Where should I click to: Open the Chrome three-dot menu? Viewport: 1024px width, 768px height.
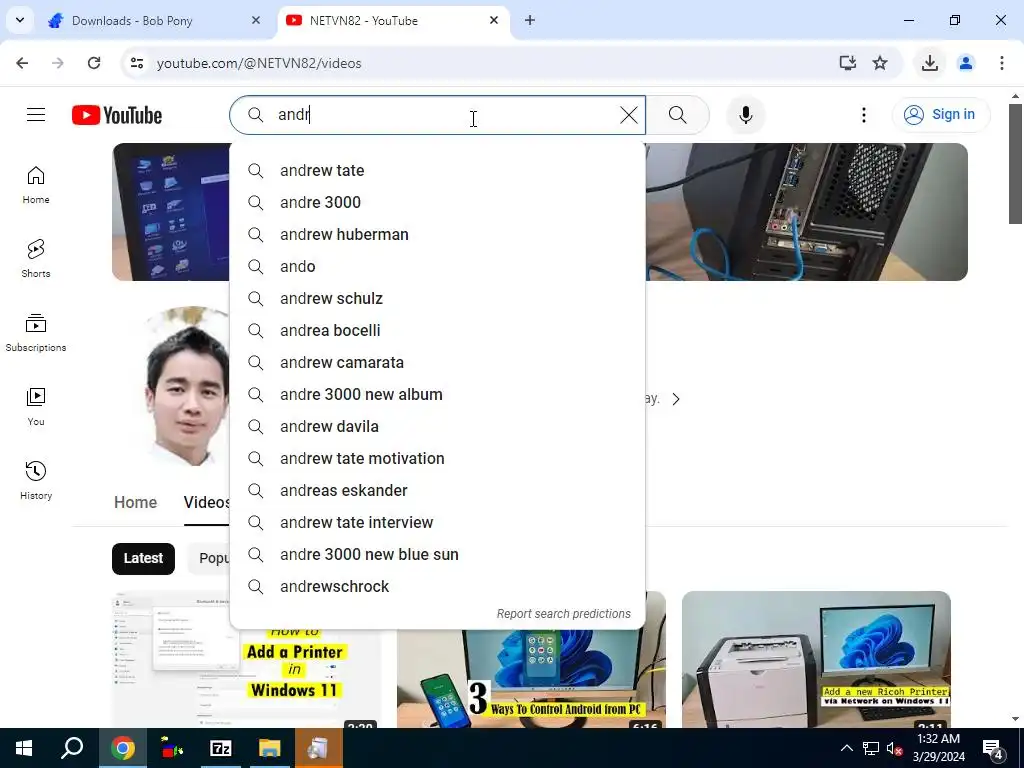coord(1001,63)
